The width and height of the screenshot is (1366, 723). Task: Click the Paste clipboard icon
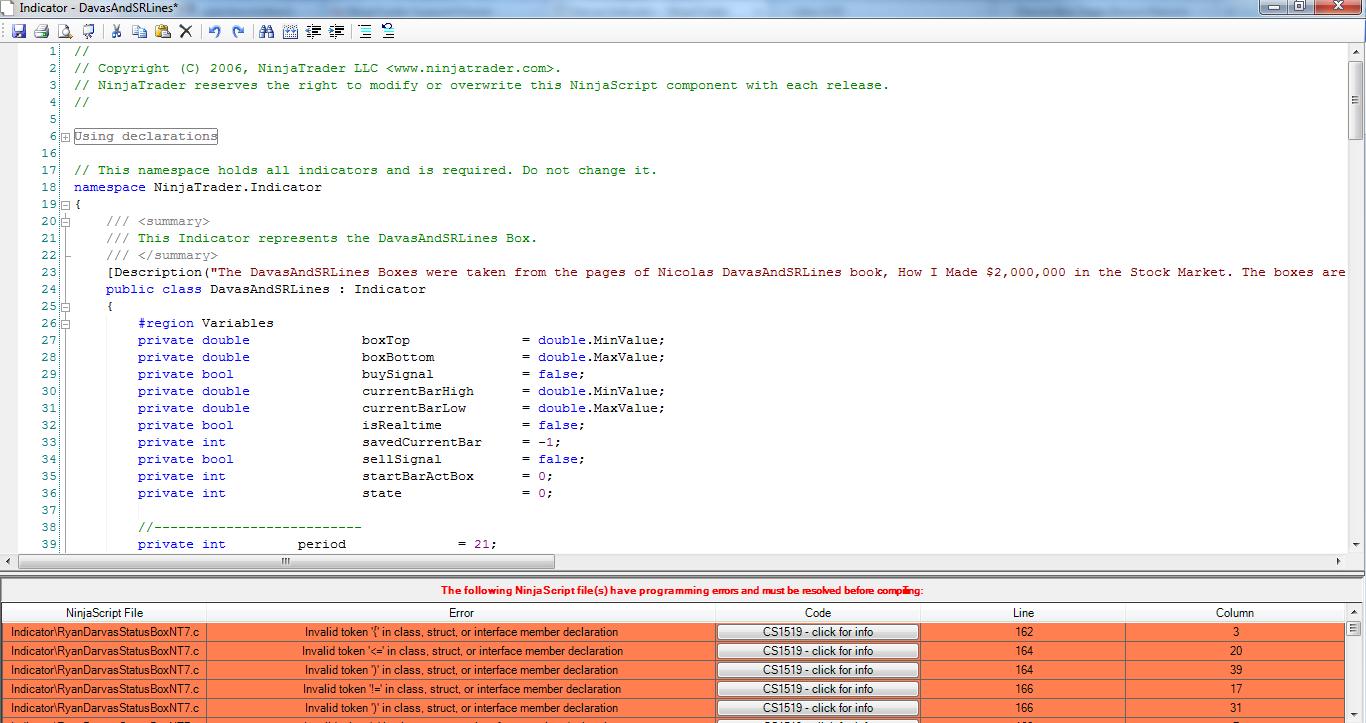162,31
